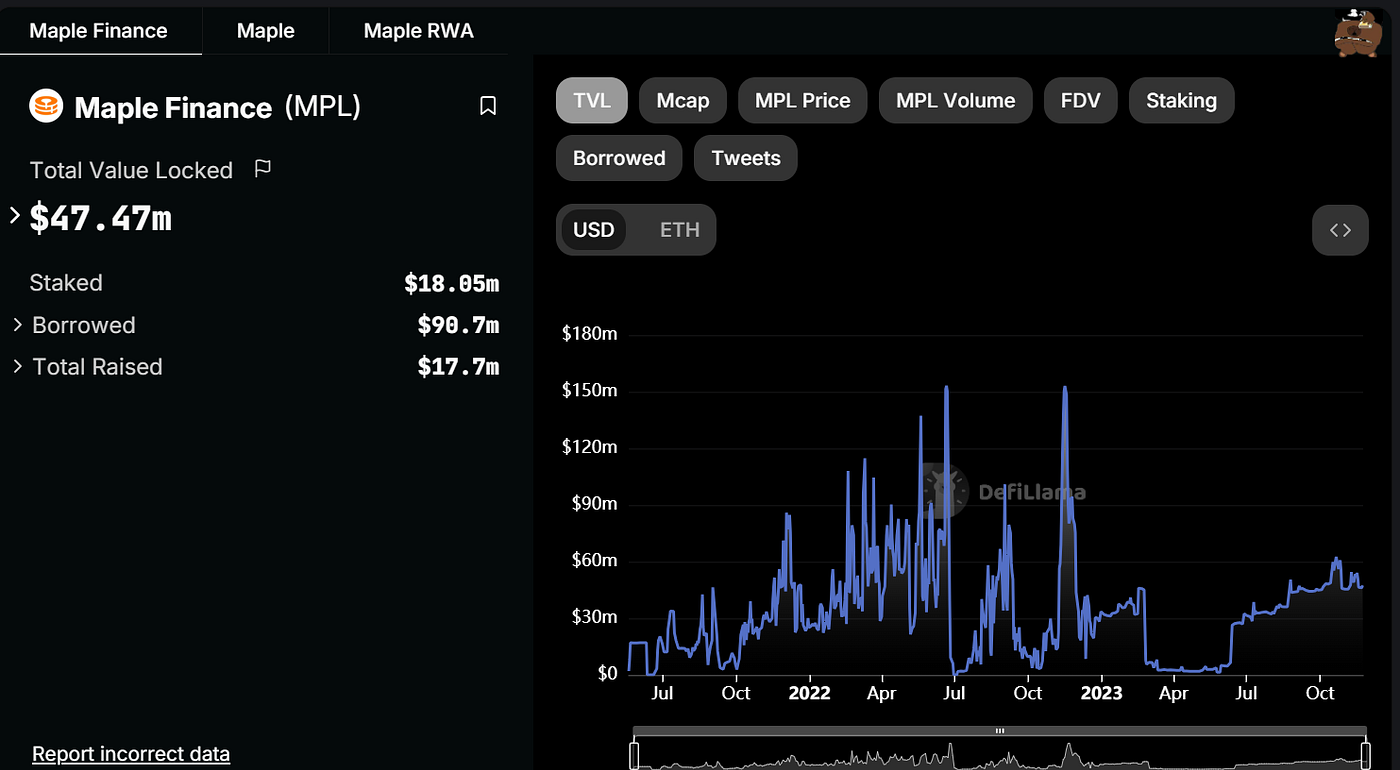The height and width of the screenshot is (770, 1400).
Task: Bookmark the Maple Finance protocol
Action: 488,105
